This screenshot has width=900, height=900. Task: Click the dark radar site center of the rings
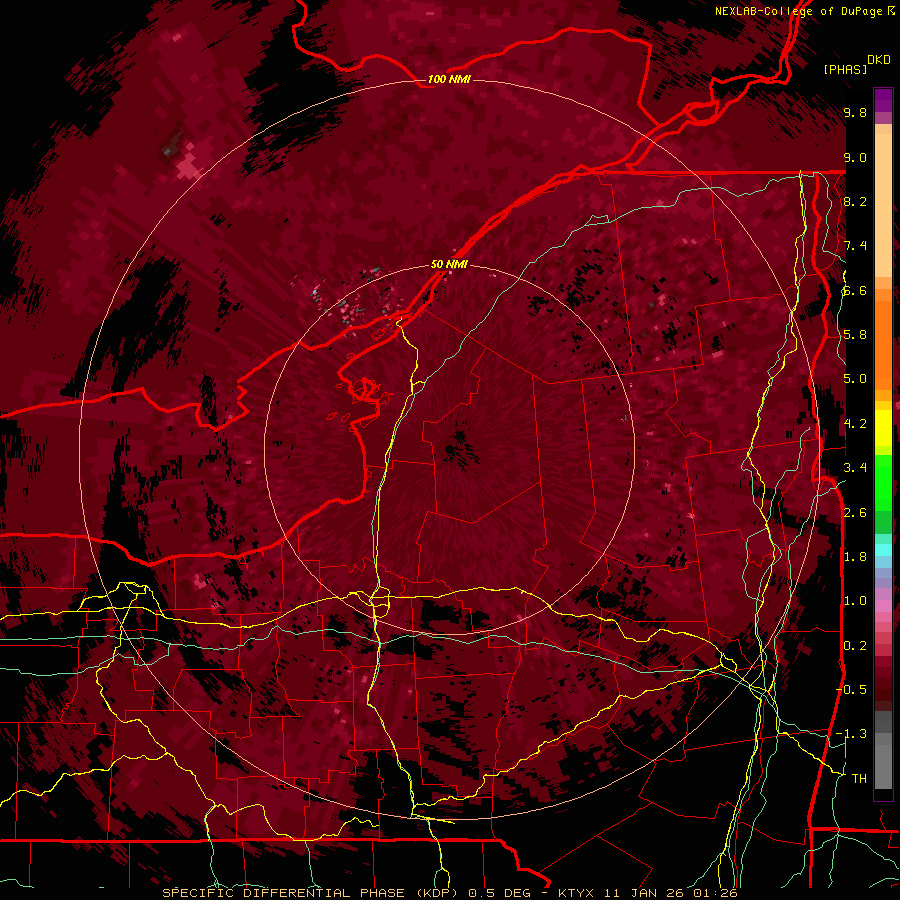(x=459, y=448)
